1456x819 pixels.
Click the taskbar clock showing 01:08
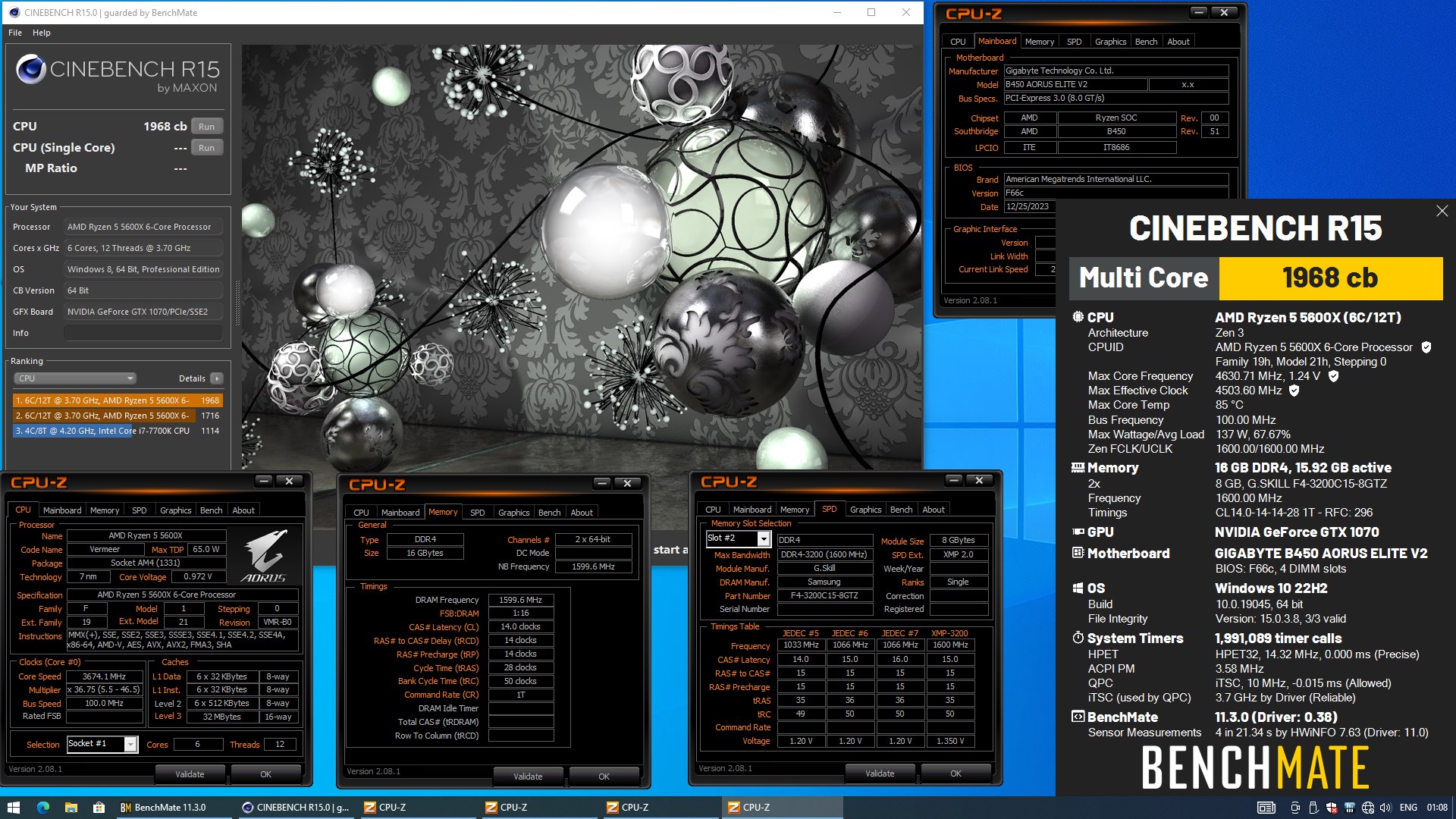tap(1436, 808)
